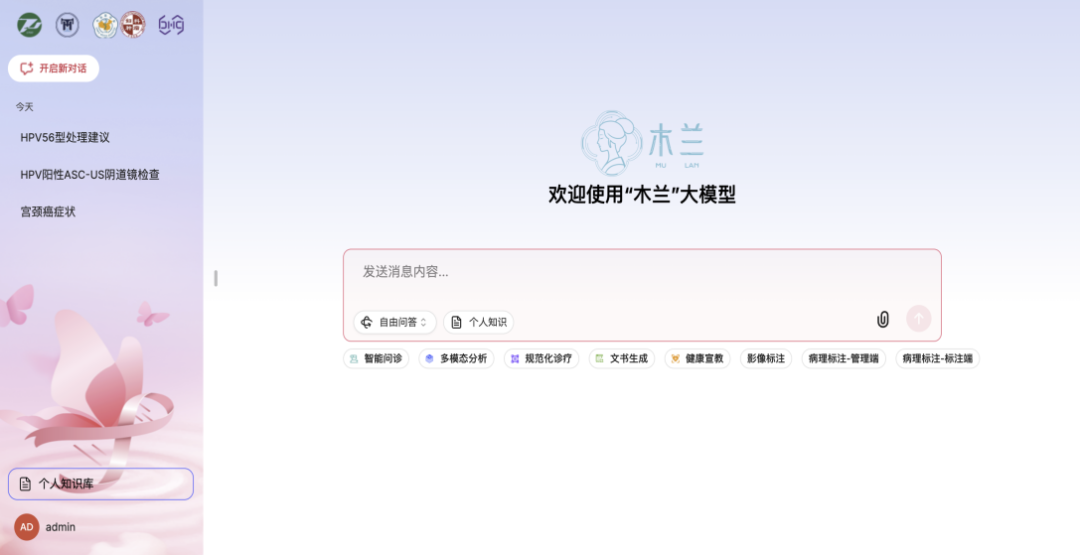Click the 文书生成 shortcut chip

click(622, 358)
